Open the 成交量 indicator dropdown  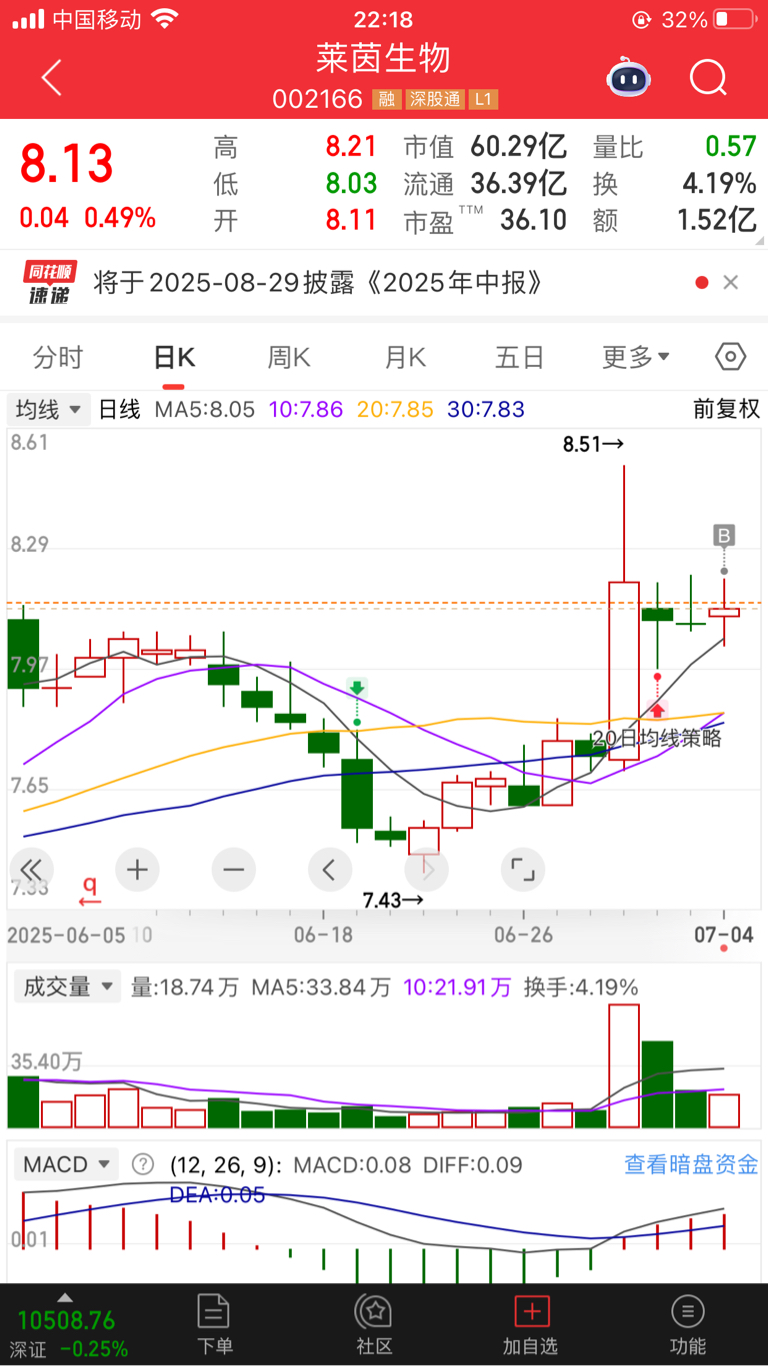[x=66, y=987]
